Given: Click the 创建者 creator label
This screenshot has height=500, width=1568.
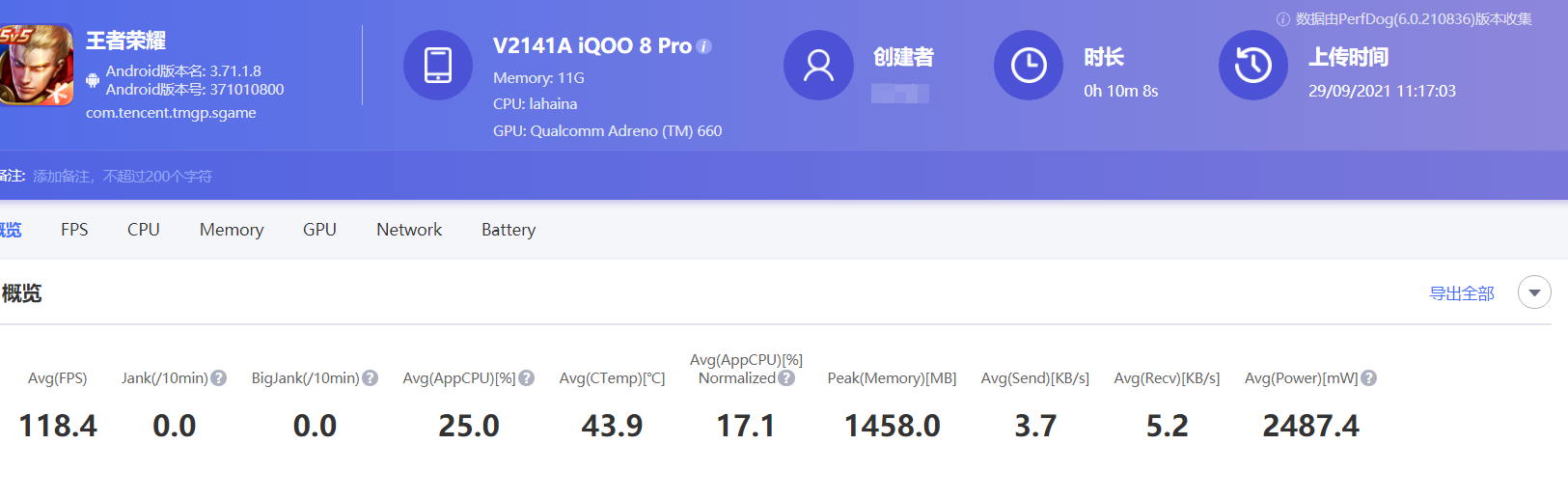Looking at the screenshot, I should point(903,58).
